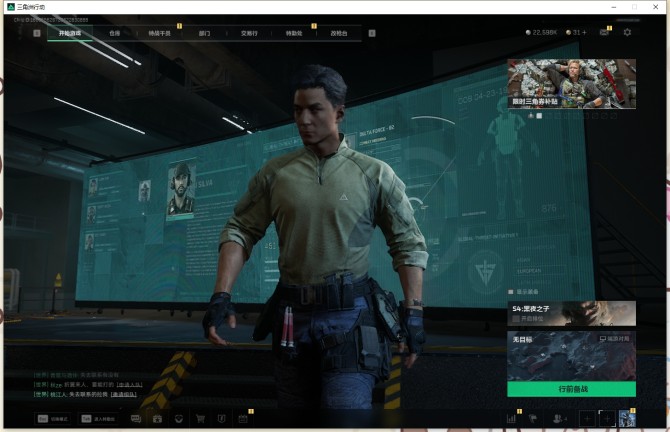The width and height of the screenshot is (670, 432).
Task: Switch to the 仓库 tab
Action: point(115,33)
